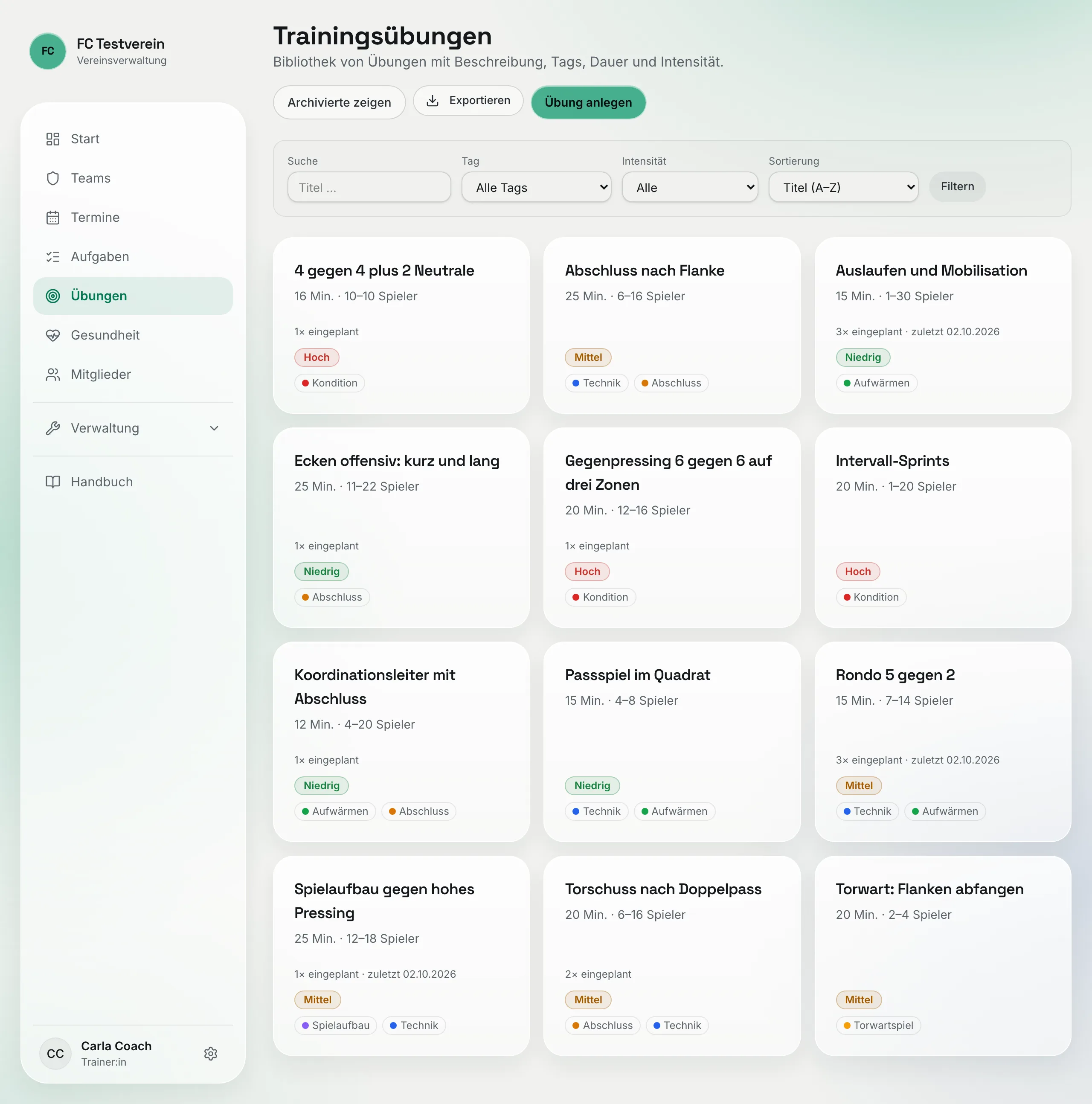Click the CC user avatar
The height and width of the screenshot is (1104, 1092).
point(55,1054)
